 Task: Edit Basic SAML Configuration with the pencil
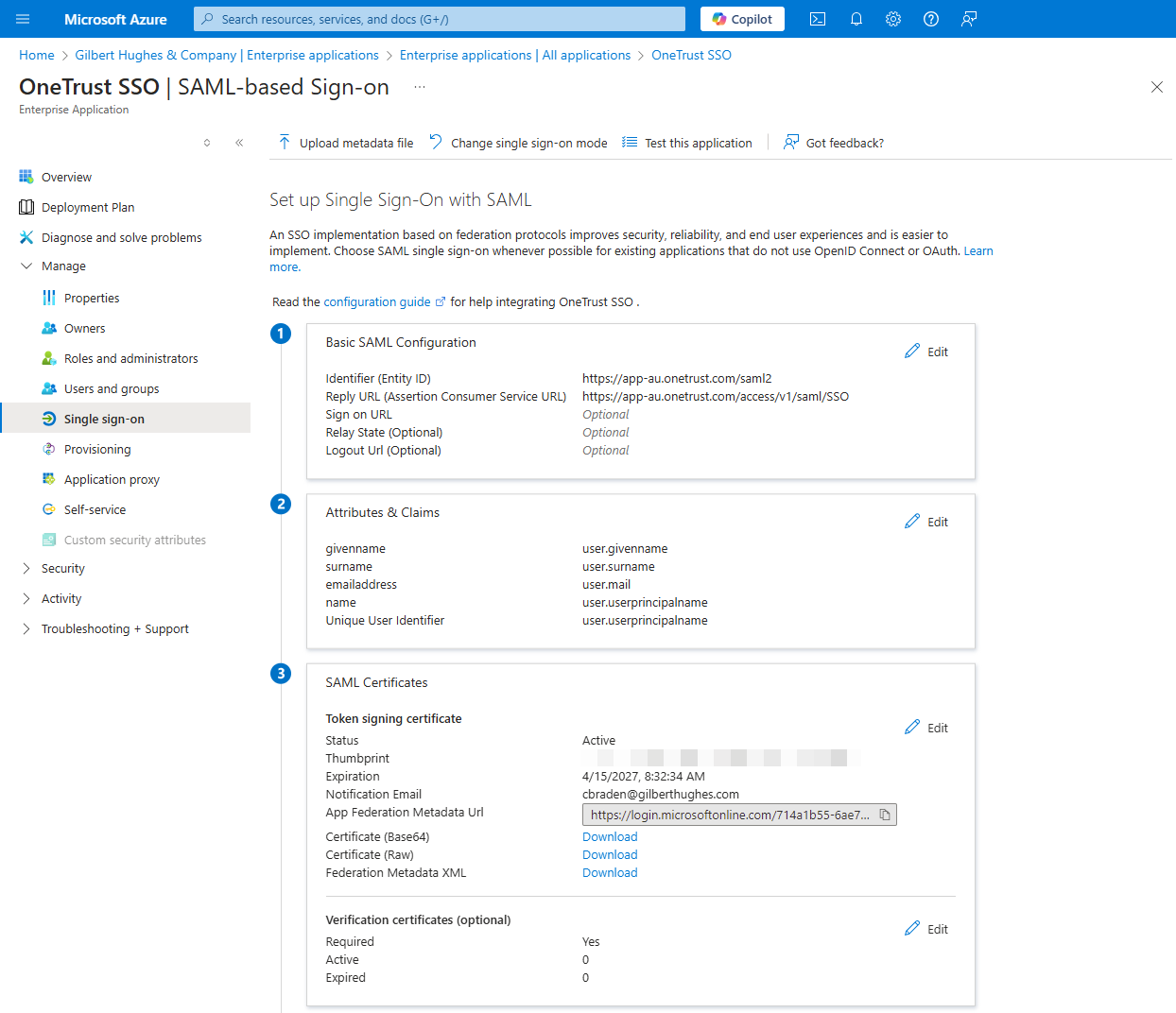(x=925, y=351)
